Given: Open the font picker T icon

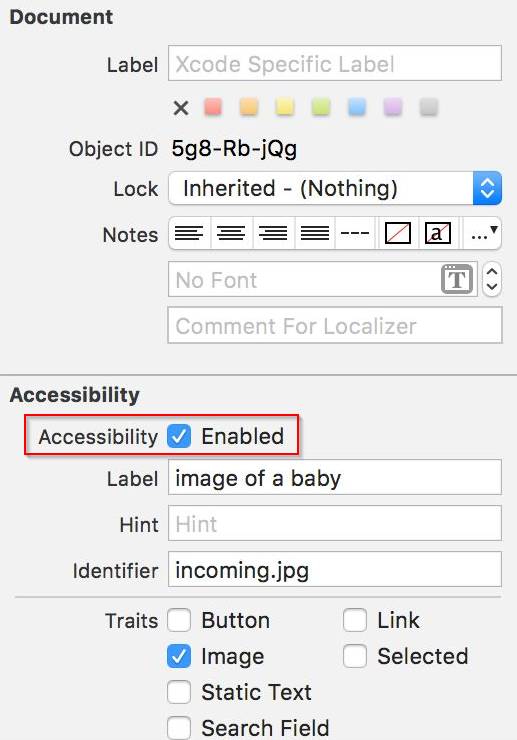Looking at the screenshot, I should click(457, 279).
